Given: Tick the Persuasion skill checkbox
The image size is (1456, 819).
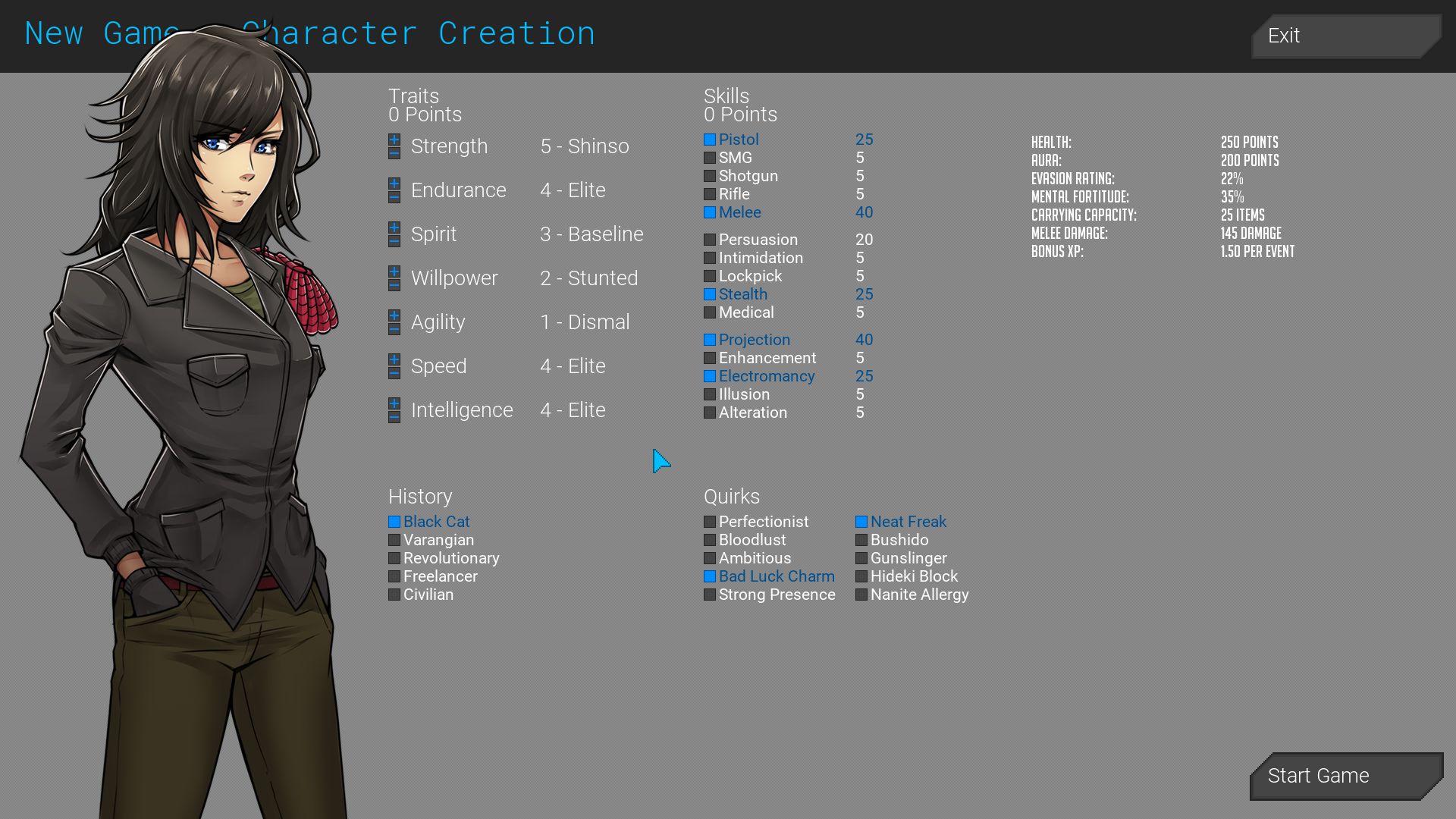Looking at the screenshot, I should (710, 240).
